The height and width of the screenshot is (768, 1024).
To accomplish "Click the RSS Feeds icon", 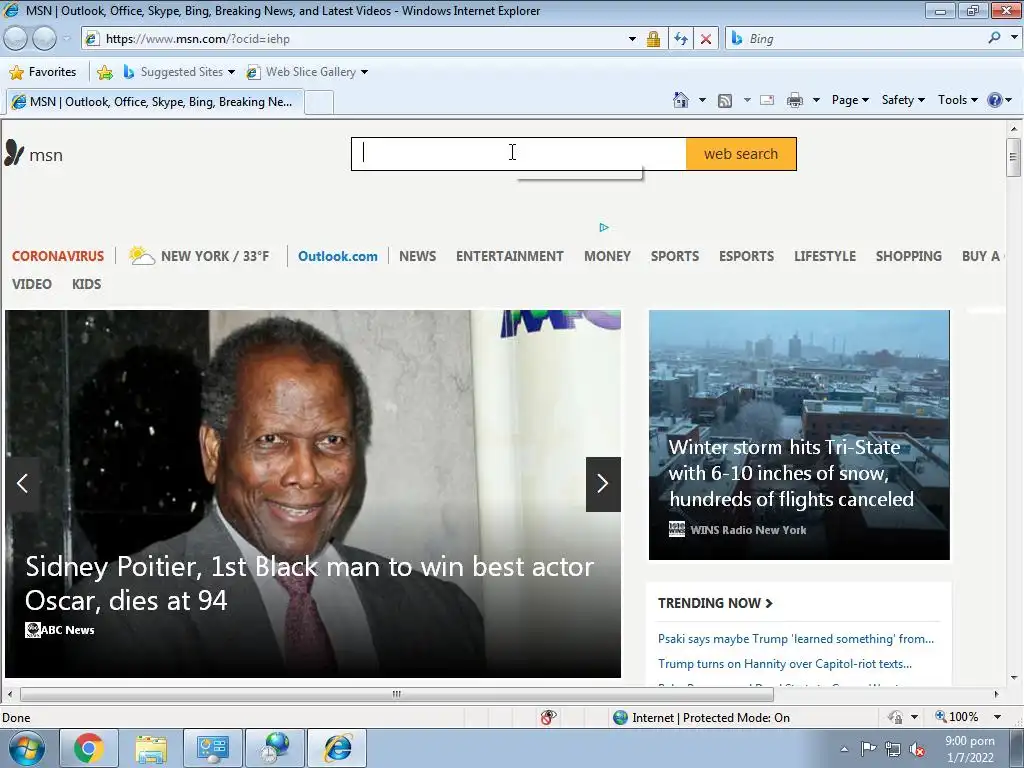I will [725, 101].
